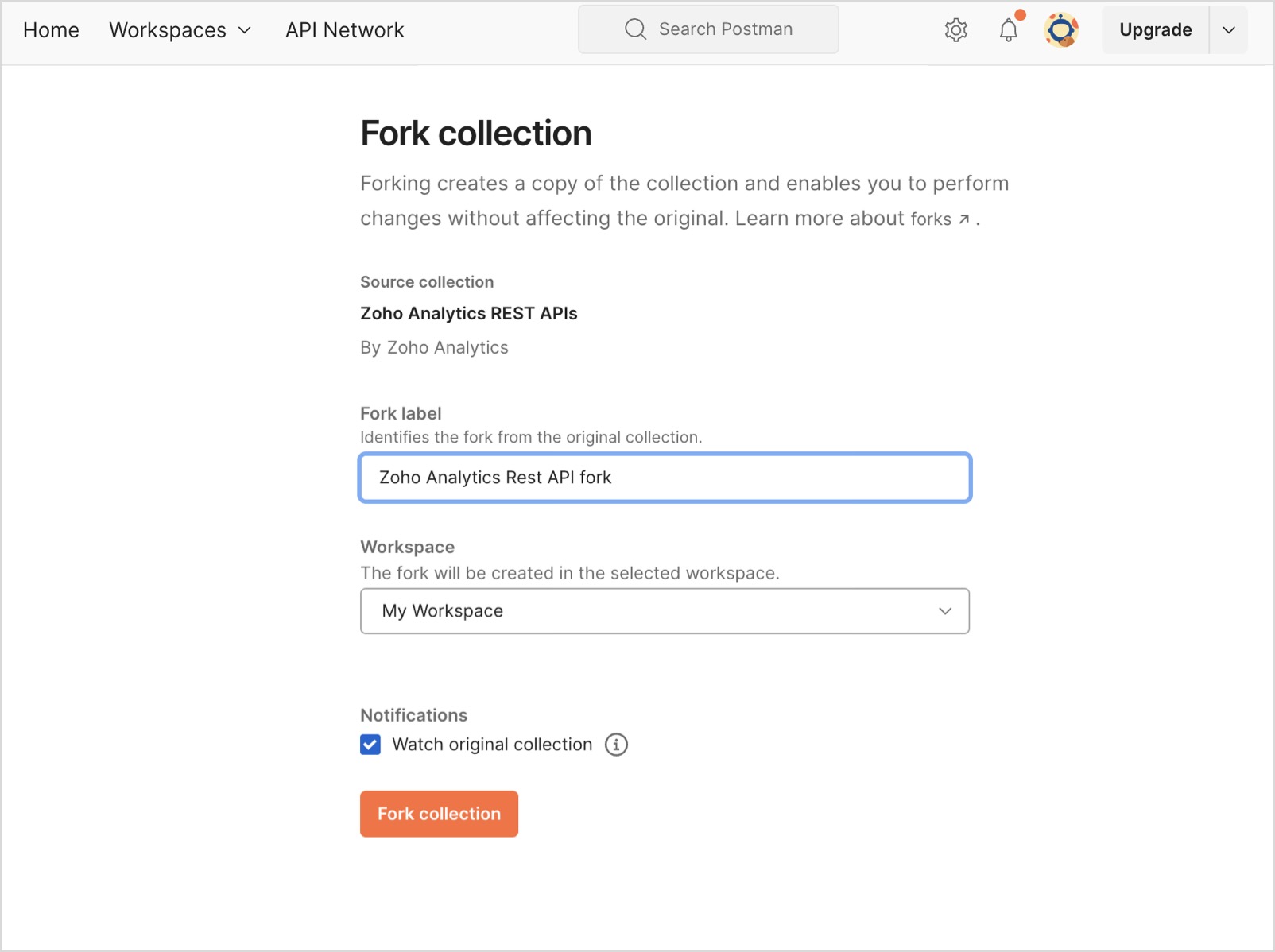This screenshot has width=1275, height=952.
Task: Click the Upgrade button
Action: [x=1155, y=30]
